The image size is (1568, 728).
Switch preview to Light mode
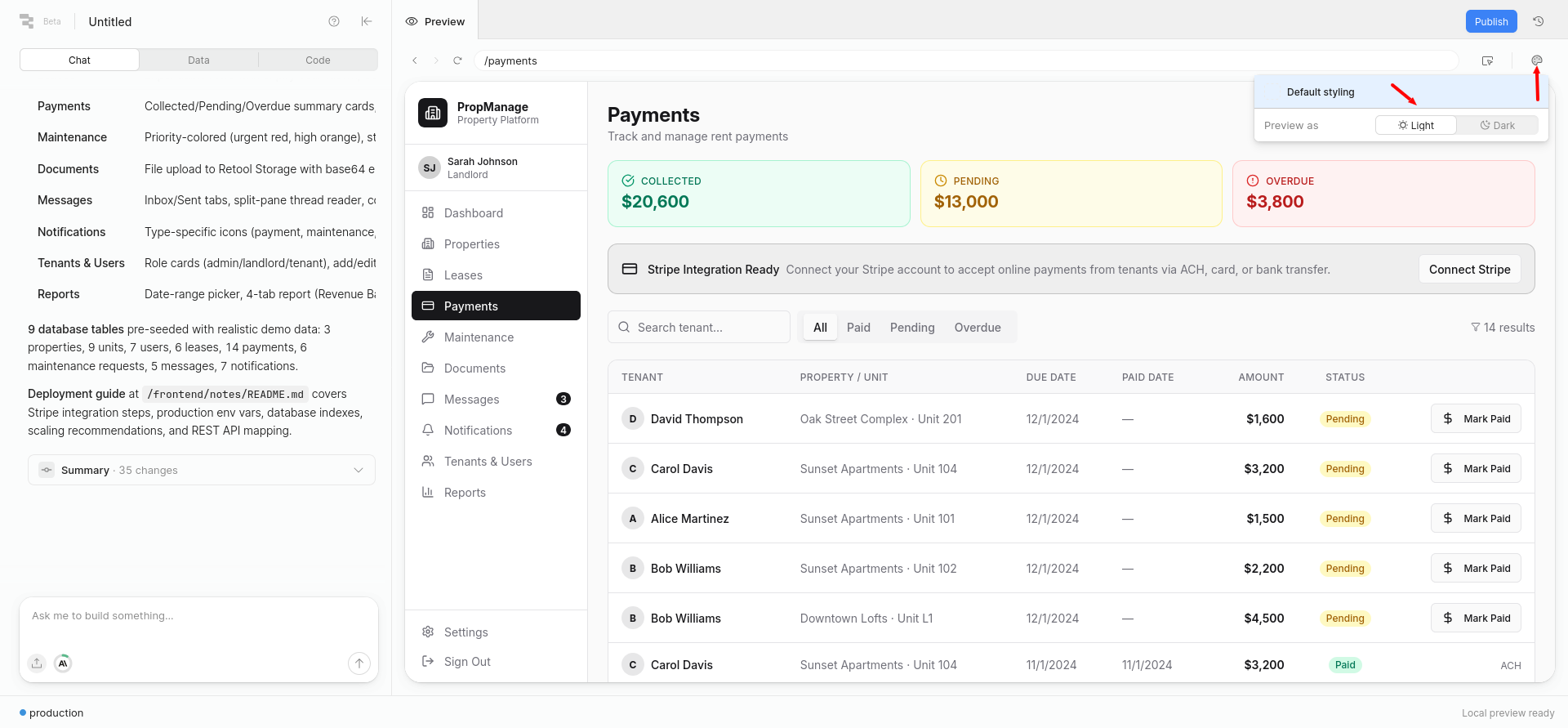[x=1416, y=125]
